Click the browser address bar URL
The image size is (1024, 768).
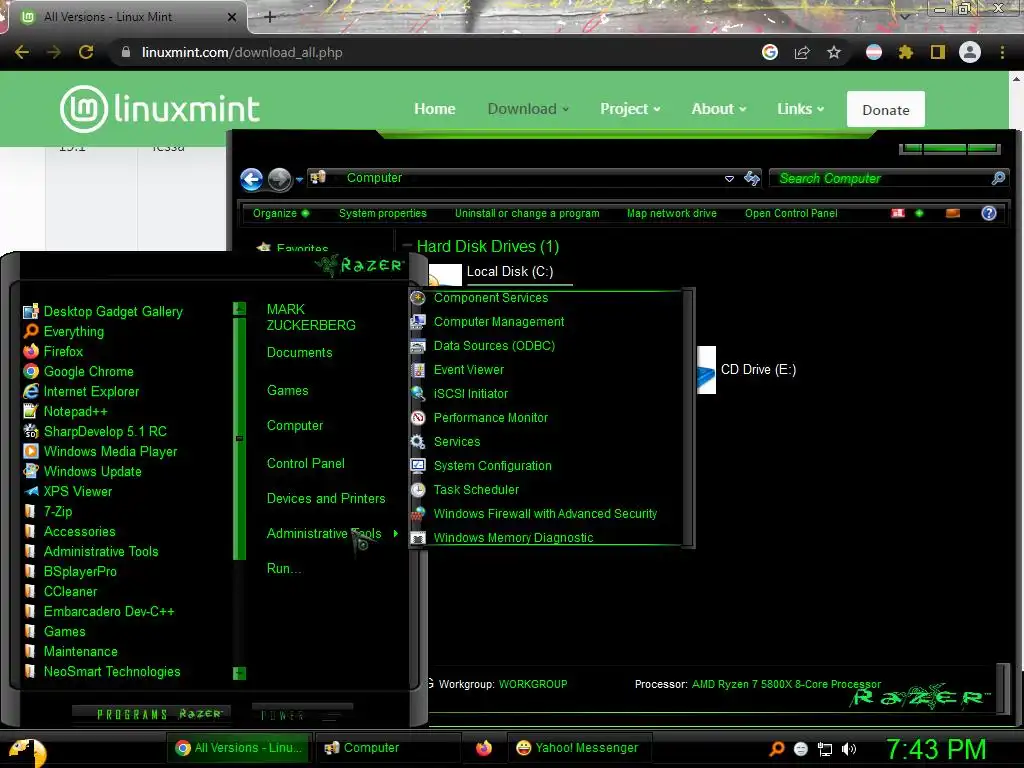[x=242, y=52]
